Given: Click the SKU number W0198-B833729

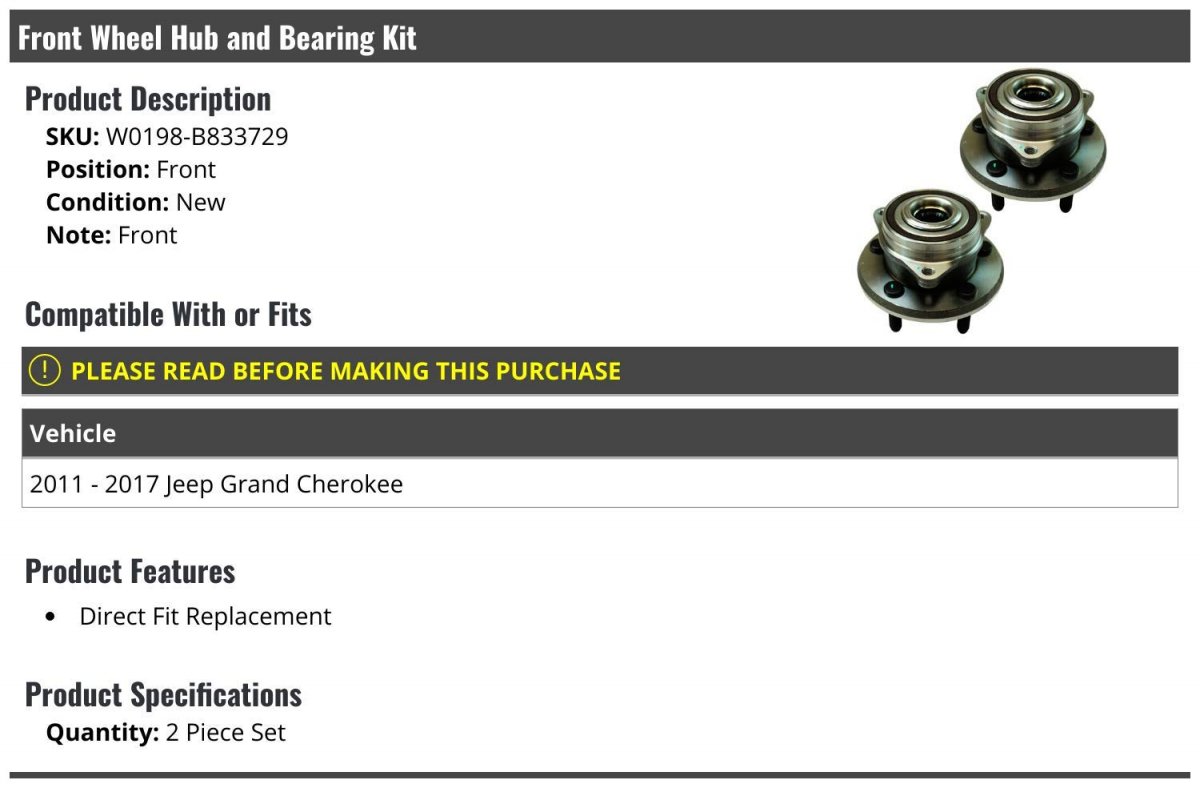Looking at the screenshot, I should [197, 137].
